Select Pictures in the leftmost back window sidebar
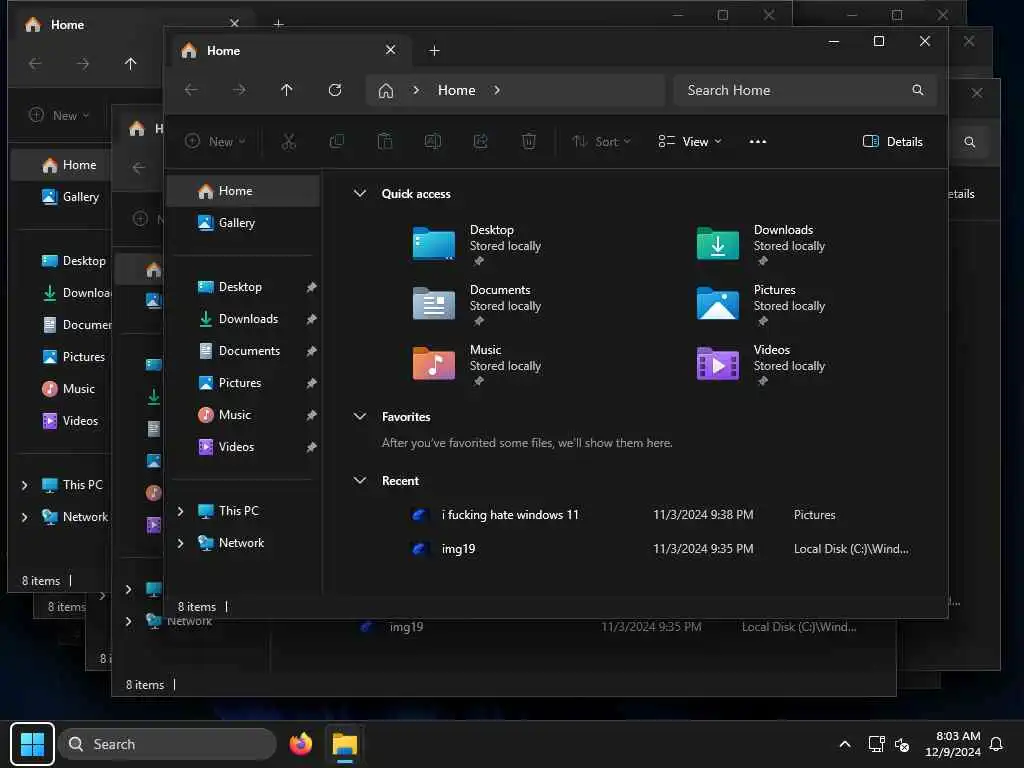The height and width of the screenshot is (768, 1024). pyautogui.click(x=73, y=357)
